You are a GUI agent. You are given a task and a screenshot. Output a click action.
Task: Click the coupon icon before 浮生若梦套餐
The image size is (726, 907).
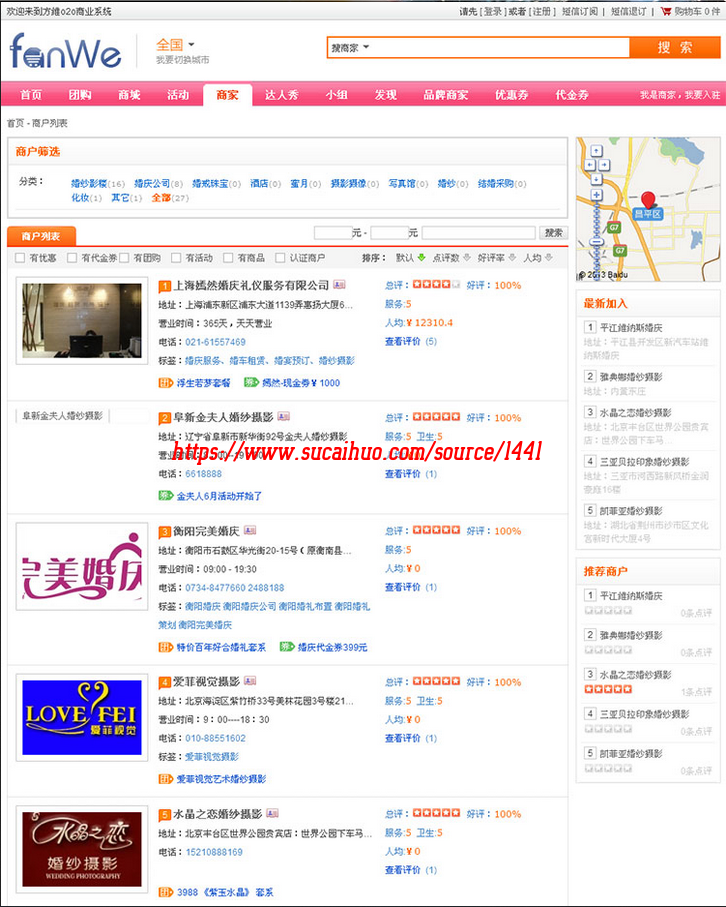166,382
